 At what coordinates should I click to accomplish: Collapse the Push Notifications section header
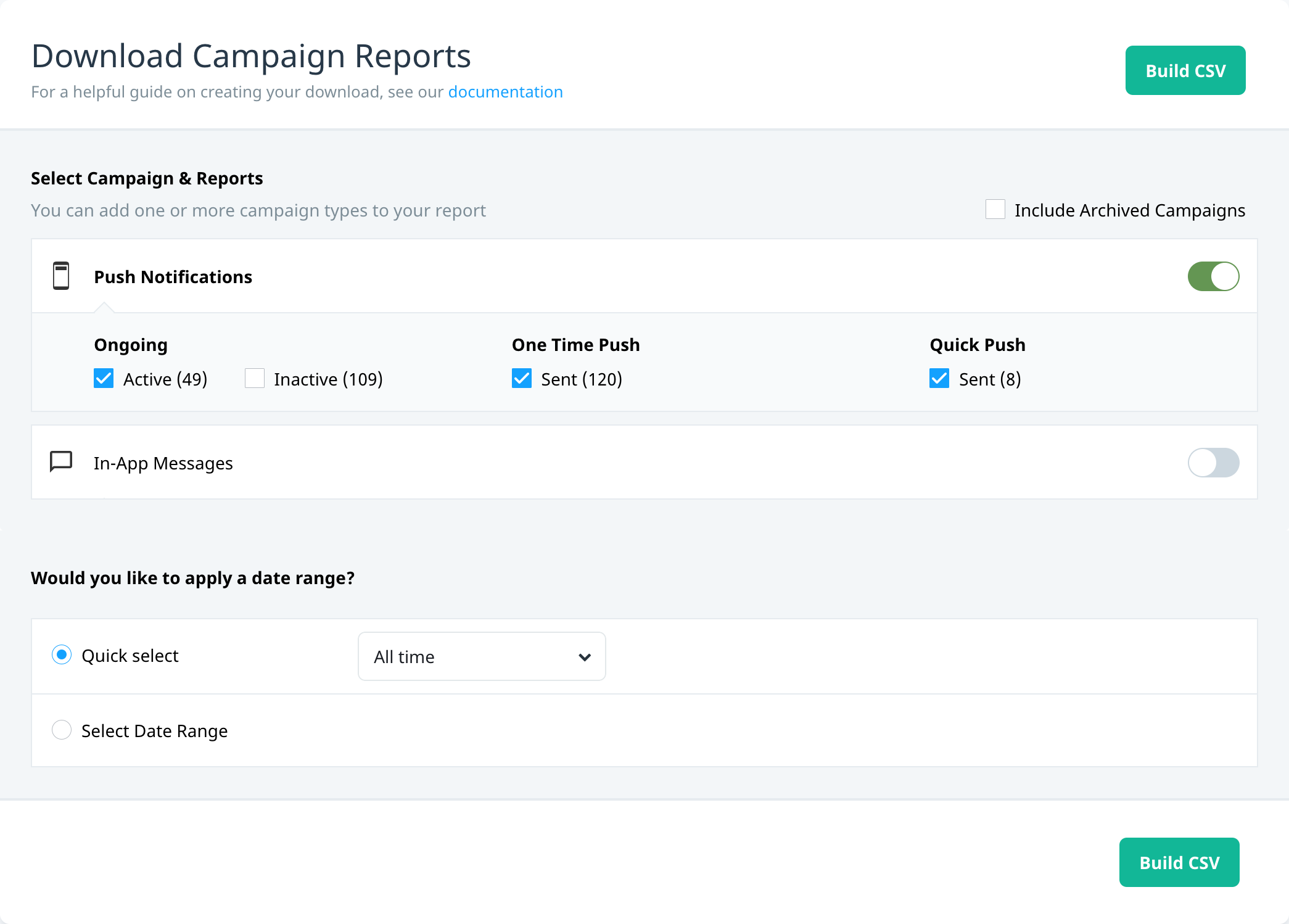pos(644,276)
